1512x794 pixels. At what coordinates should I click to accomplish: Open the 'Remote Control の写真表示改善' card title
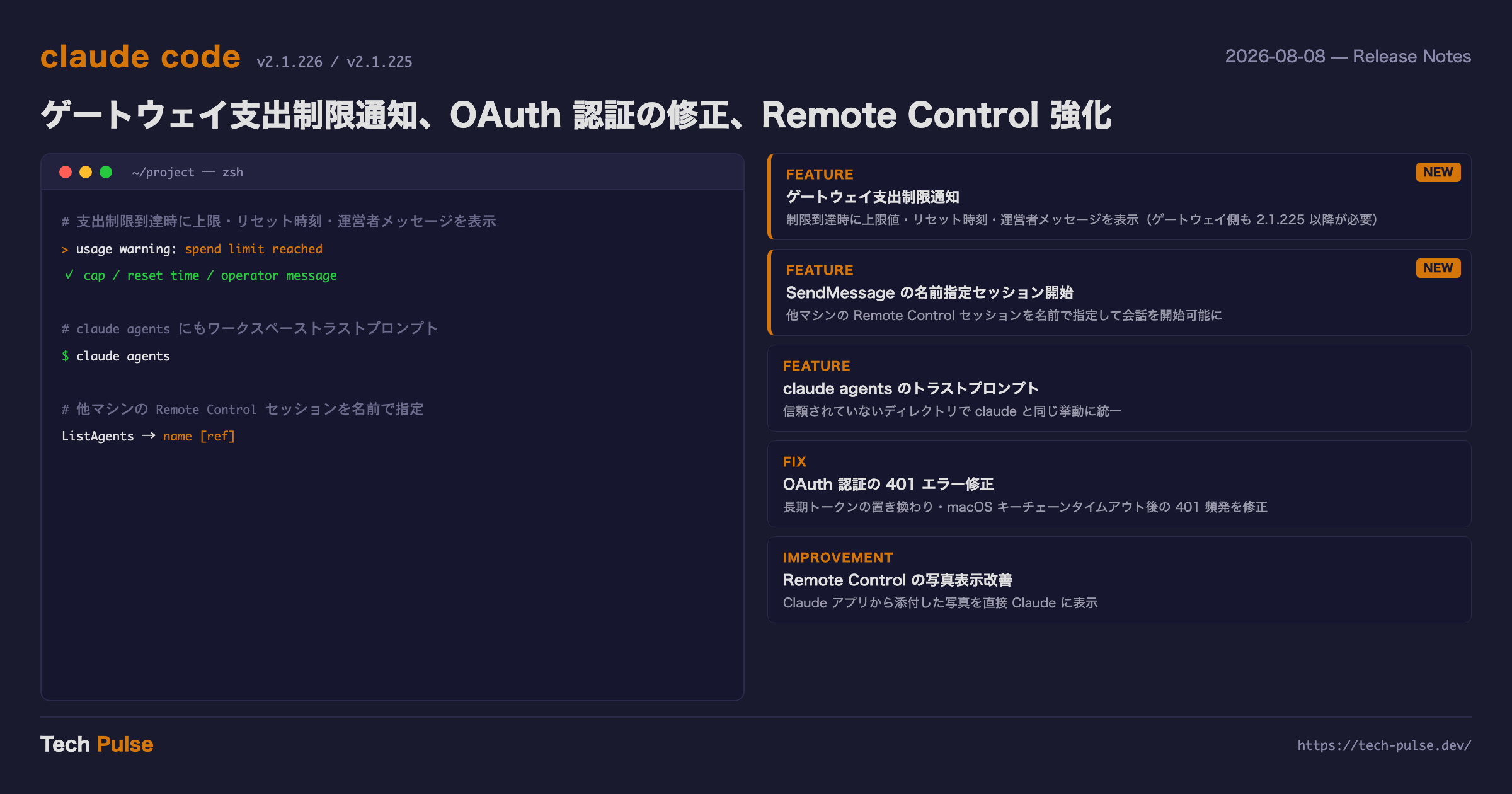pyautogui.click(x=898, y=580)
